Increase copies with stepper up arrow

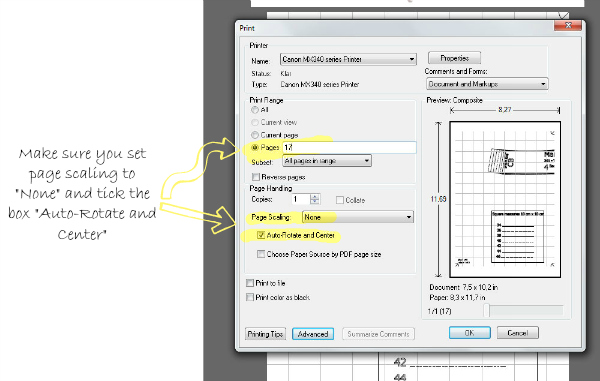point(315,197)
